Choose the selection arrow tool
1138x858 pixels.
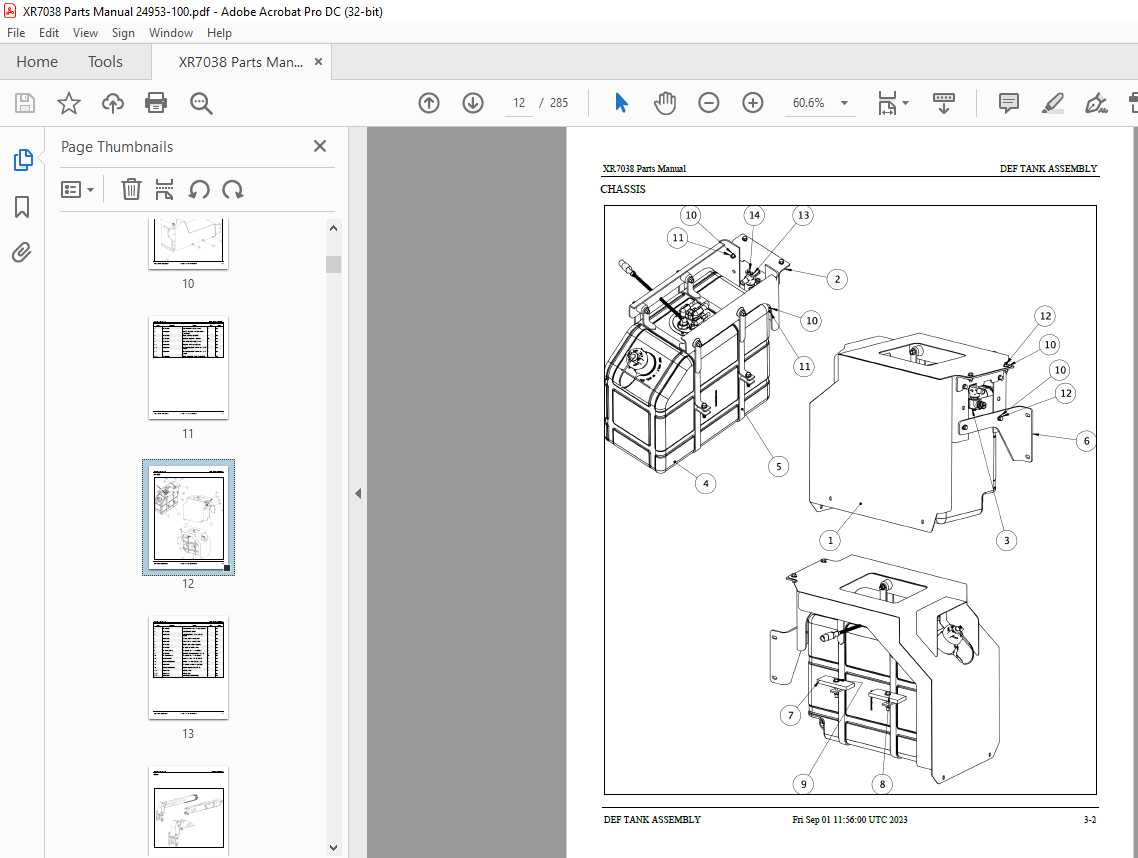pyautogui.click(x=621, y=103)
